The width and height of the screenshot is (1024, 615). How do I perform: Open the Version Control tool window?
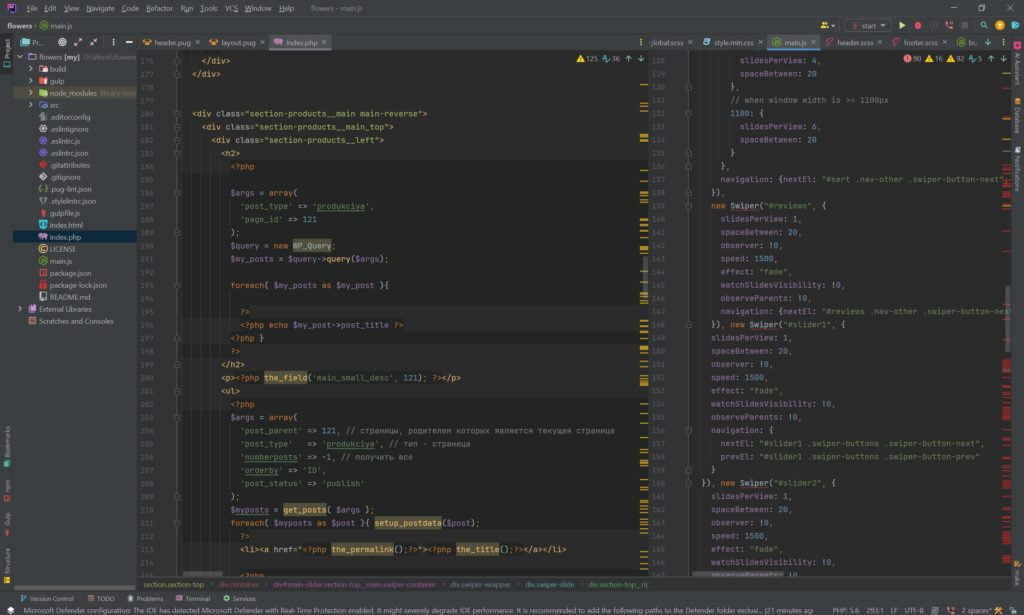(x=46, y=598)
